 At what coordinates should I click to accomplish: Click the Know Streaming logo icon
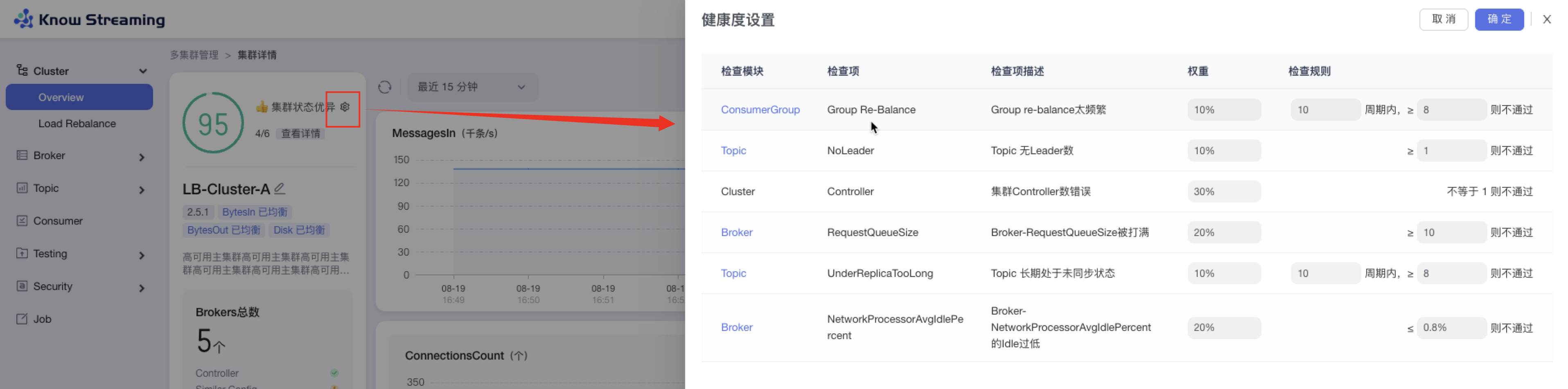[x=24, y=20]
